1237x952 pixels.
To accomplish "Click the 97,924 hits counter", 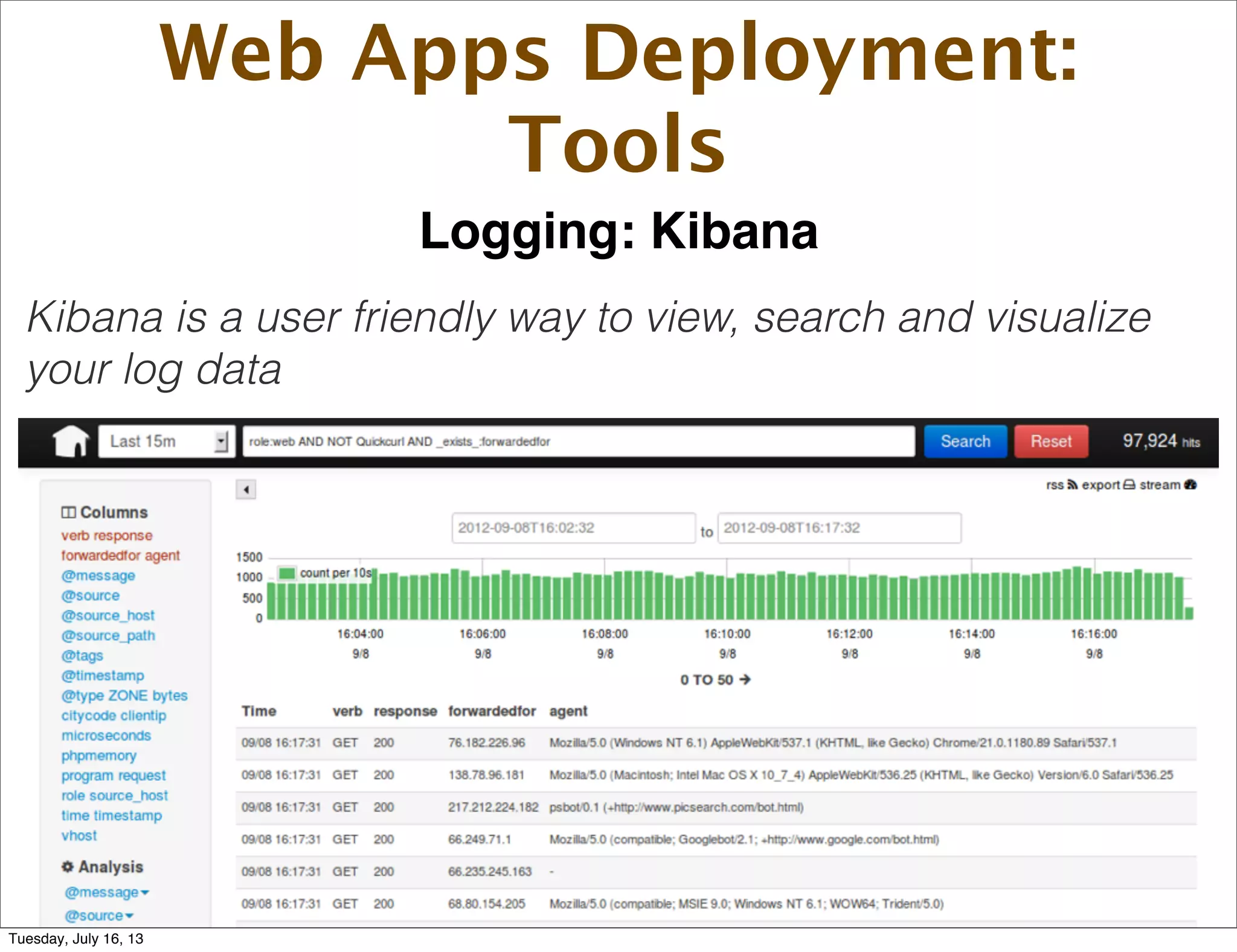I will tap(1161, 441).
